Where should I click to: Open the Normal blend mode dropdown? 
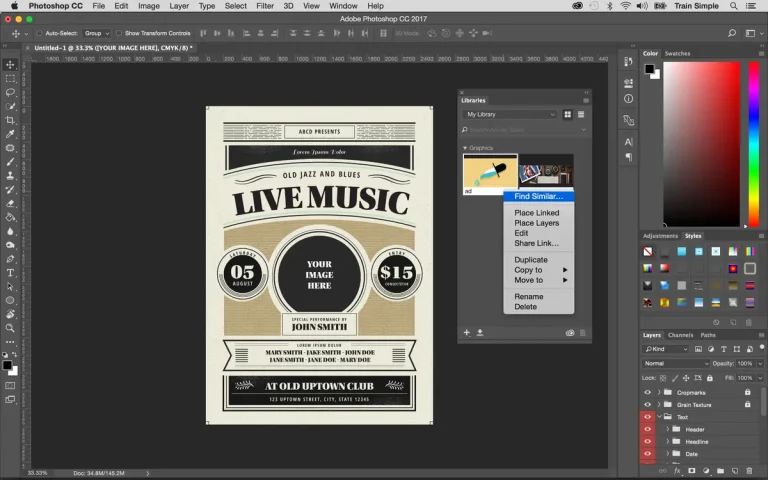668,363
